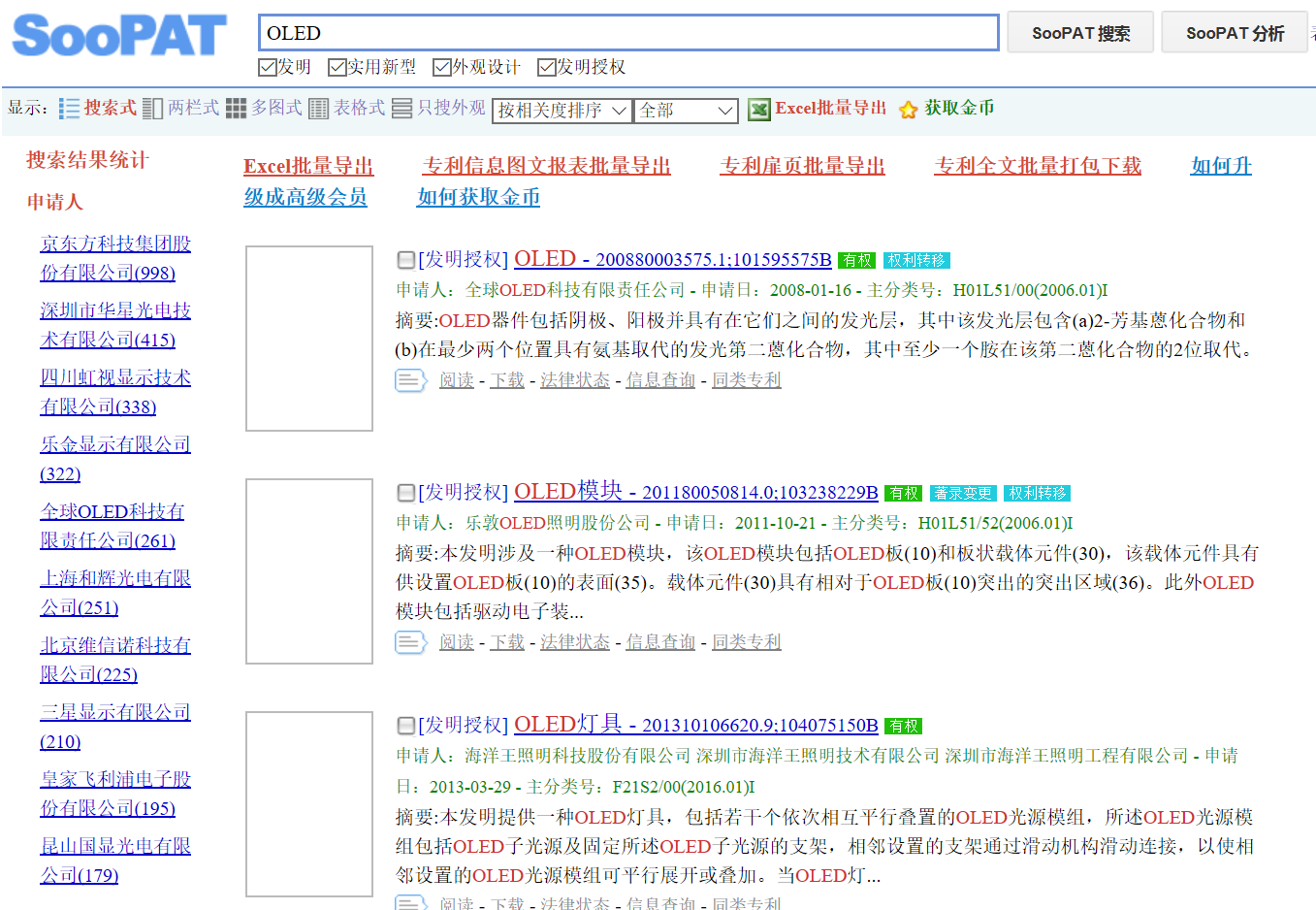This screenshot has width=1316, height=910.
Task: Click 获取金币 link in toolbar
Action: [x=959, y=109]
